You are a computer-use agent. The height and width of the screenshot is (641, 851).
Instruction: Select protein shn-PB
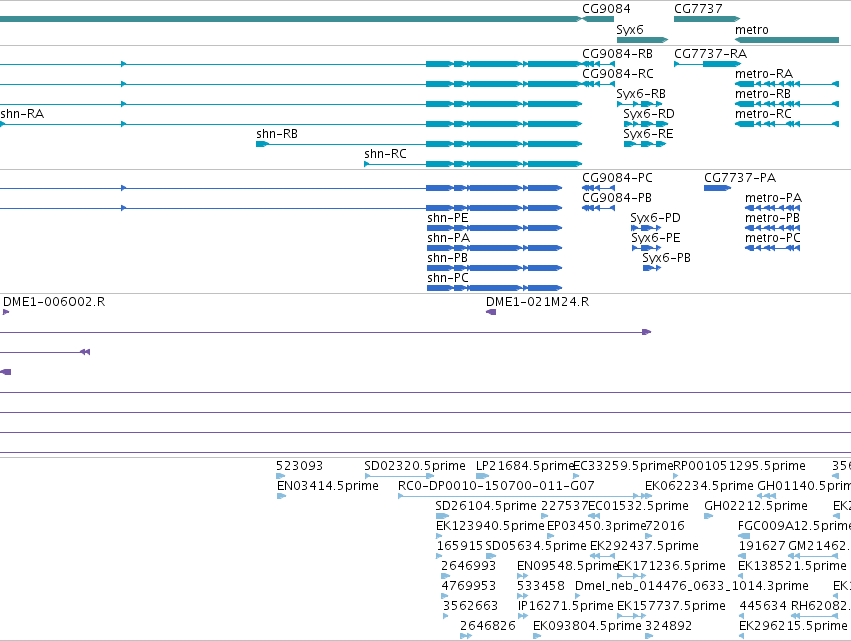click(x=494, y=268)
